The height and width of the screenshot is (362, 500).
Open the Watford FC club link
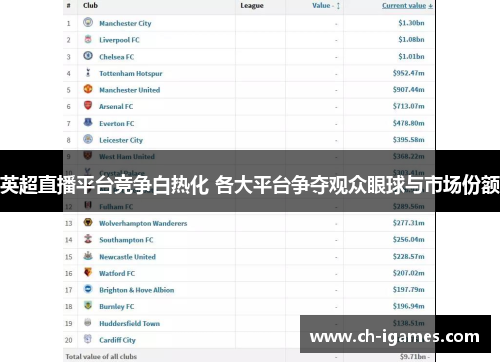pyautogui.click(x=117, y=273)
